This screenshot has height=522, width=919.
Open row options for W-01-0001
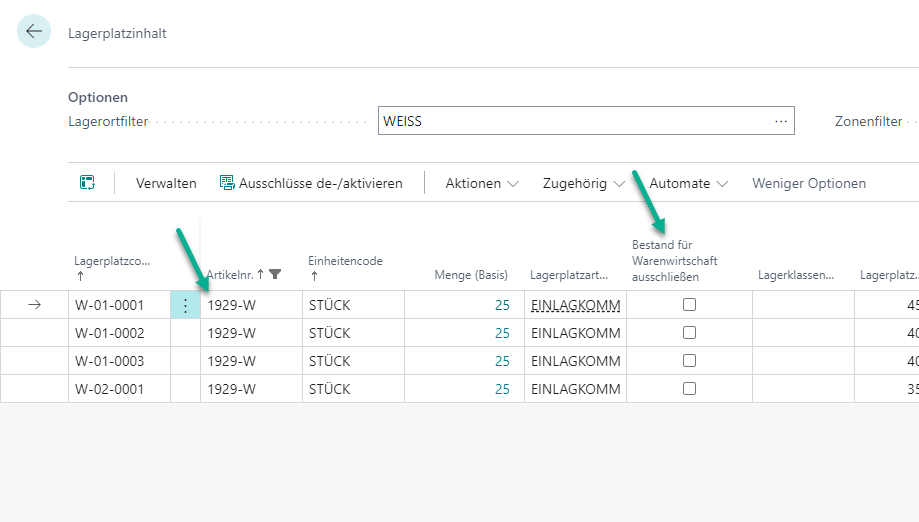[x=185, y=305]
